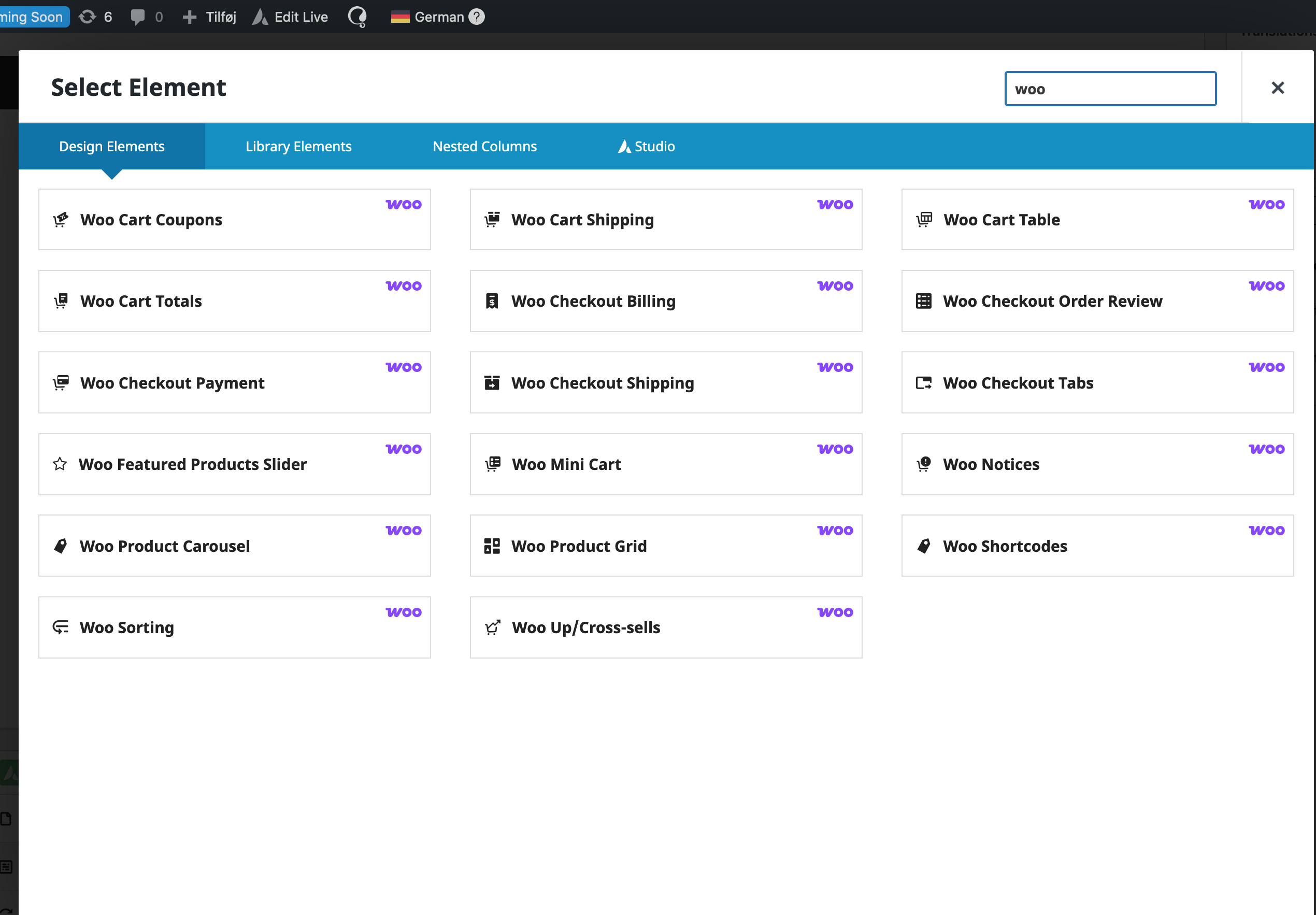
Task: Click the Woo Cart Coupons element icon
Action: (x=61, y=220)
